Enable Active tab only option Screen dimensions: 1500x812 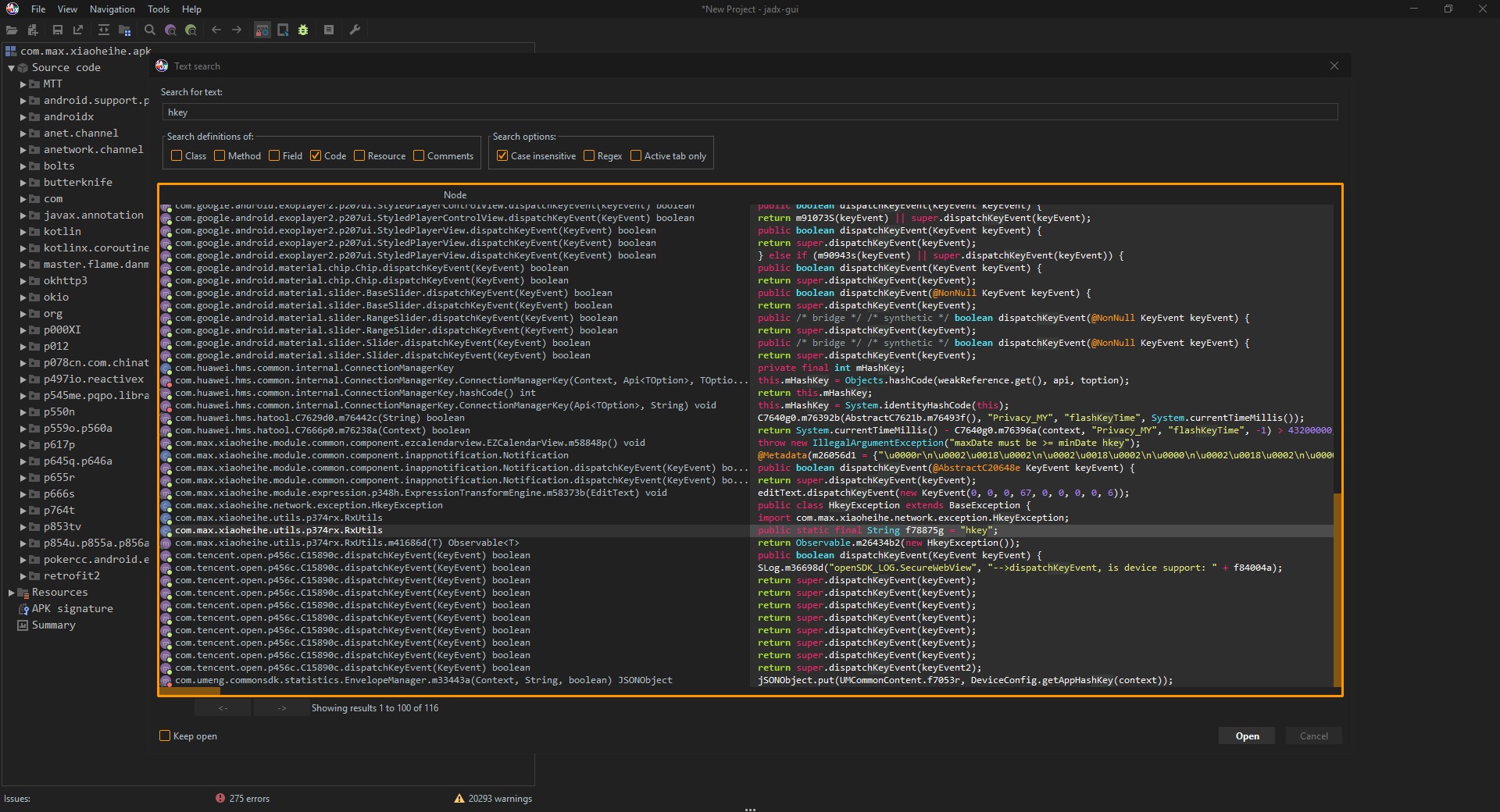pyautogui.click(x=636, y=155)
